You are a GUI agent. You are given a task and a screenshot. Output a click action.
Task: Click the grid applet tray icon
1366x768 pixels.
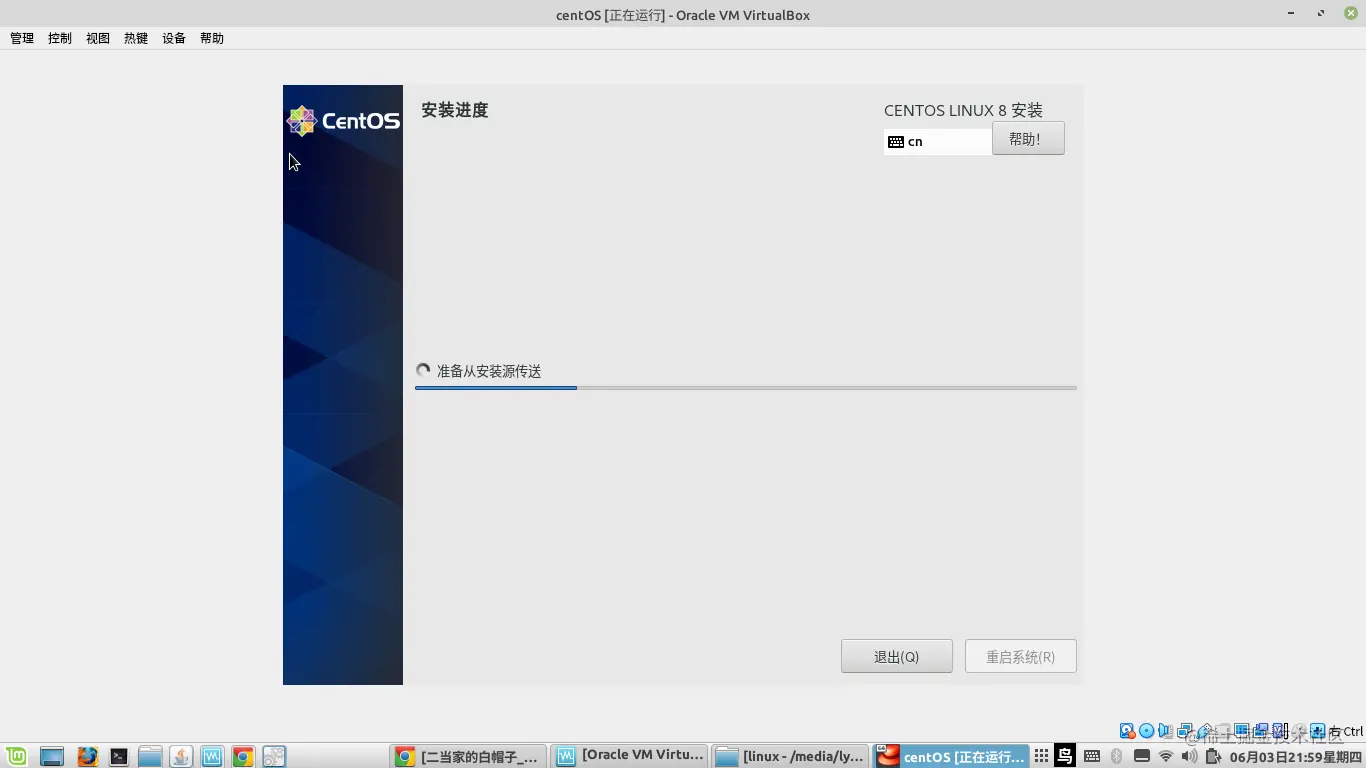pos(1041,756)
